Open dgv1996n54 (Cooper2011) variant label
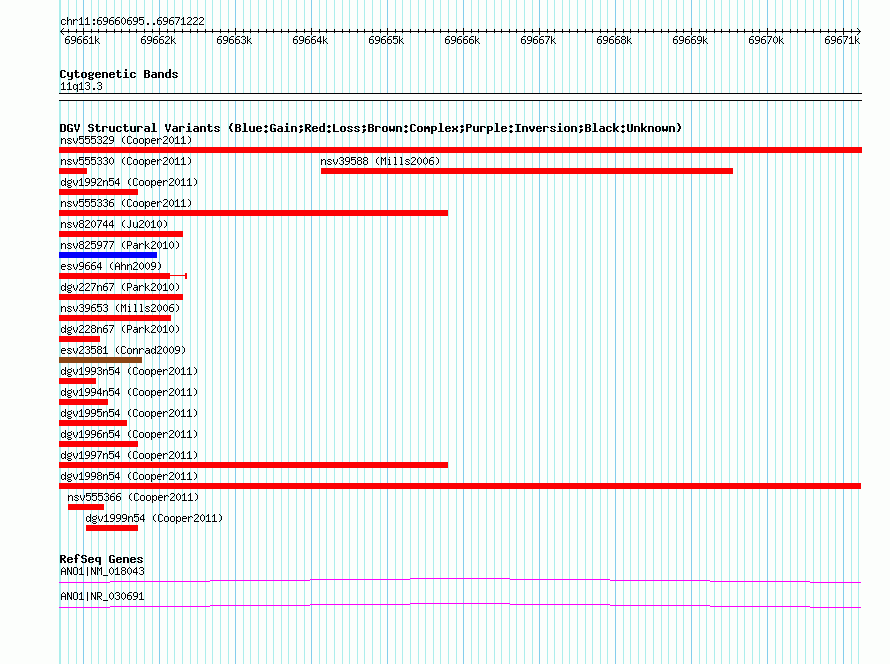Image resolution: width=890 pixels, height=664 pixels. (129, 434)
